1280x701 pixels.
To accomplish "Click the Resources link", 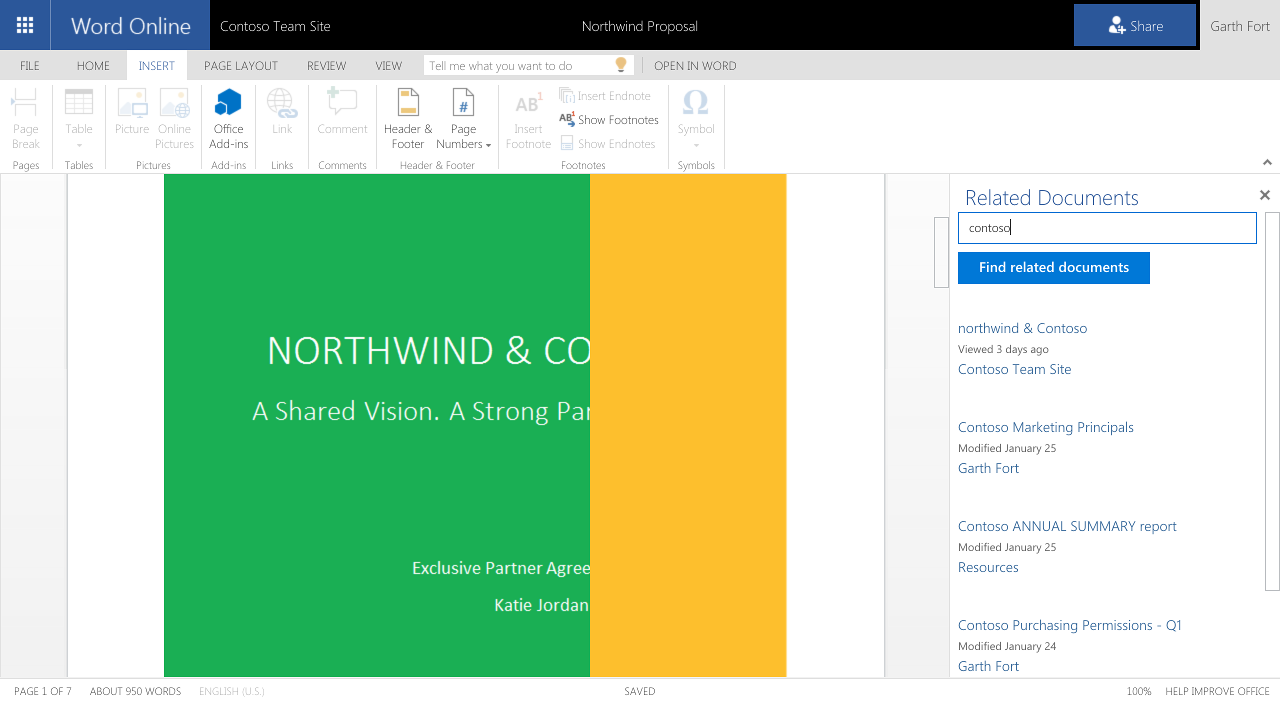I will click(x=988, y=567).
